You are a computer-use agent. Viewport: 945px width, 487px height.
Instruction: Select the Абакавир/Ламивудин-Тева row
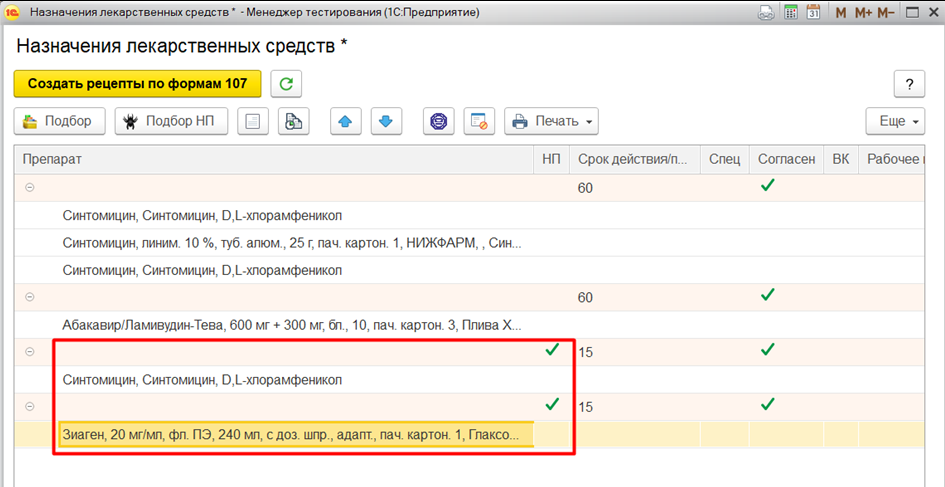[x=290, y=325]
